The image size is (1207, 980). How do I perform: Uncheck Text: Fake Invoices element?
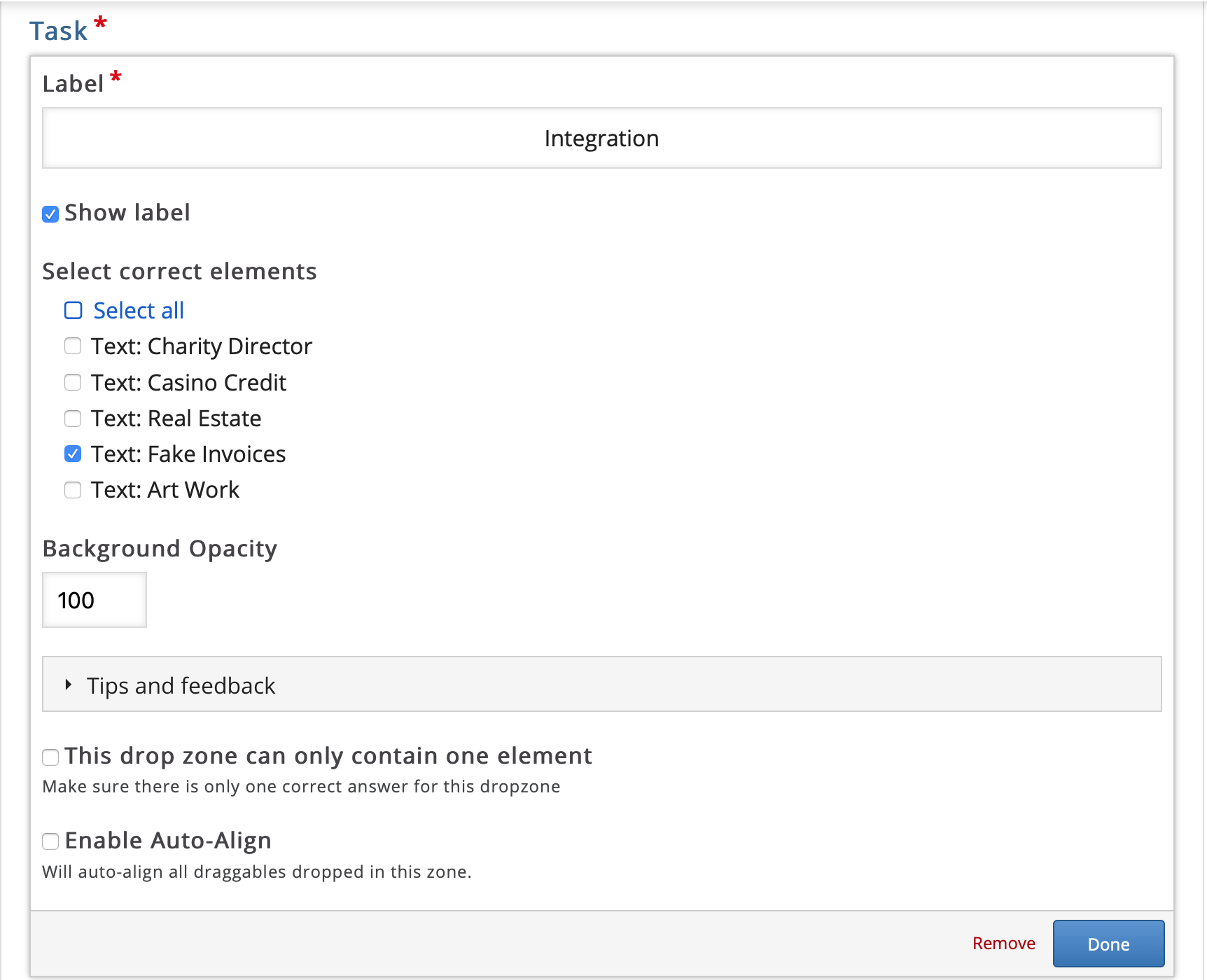pyautogui.click(x=73, y=454)
